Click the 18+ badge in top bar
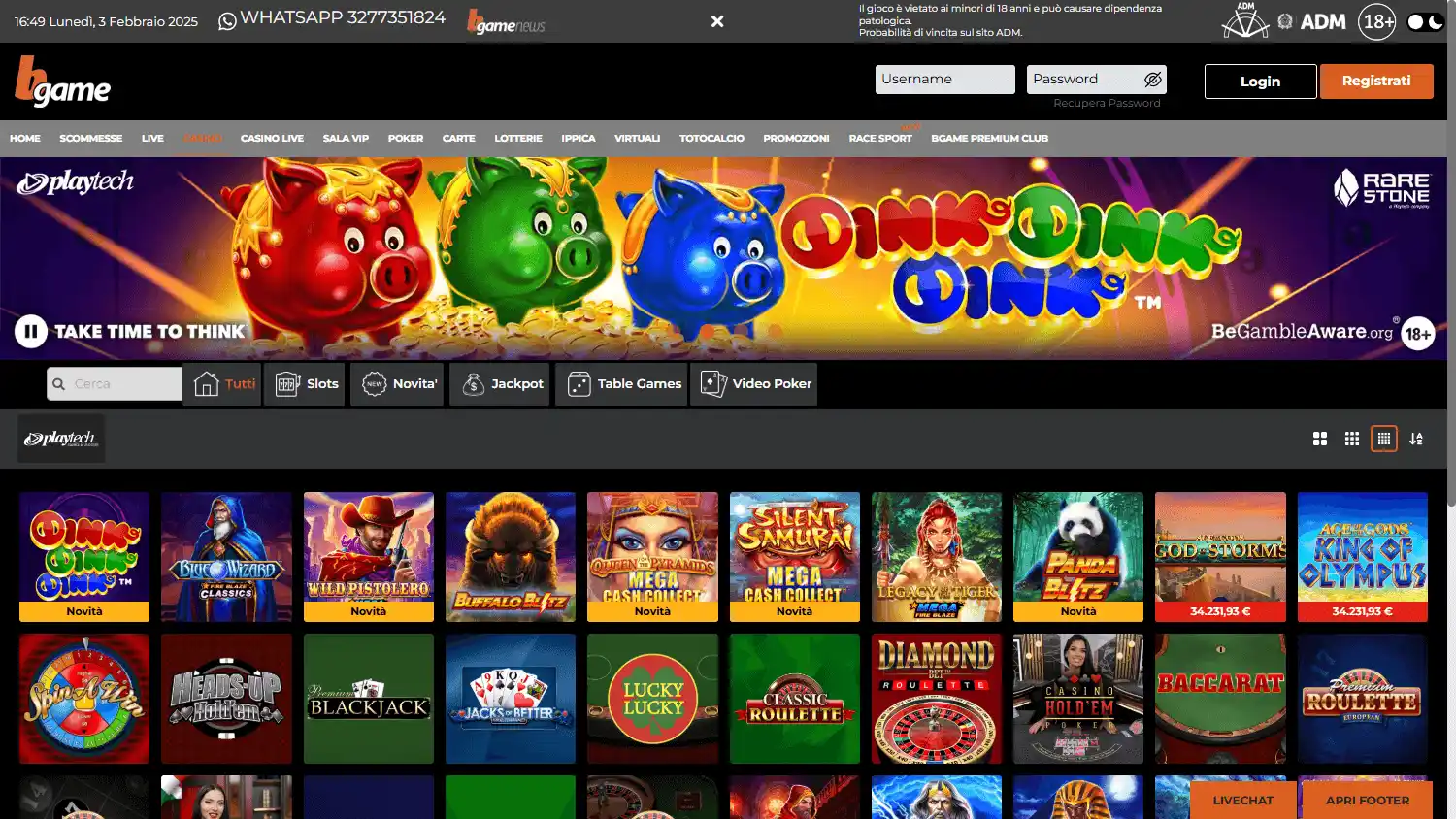 pos(1377,21)
